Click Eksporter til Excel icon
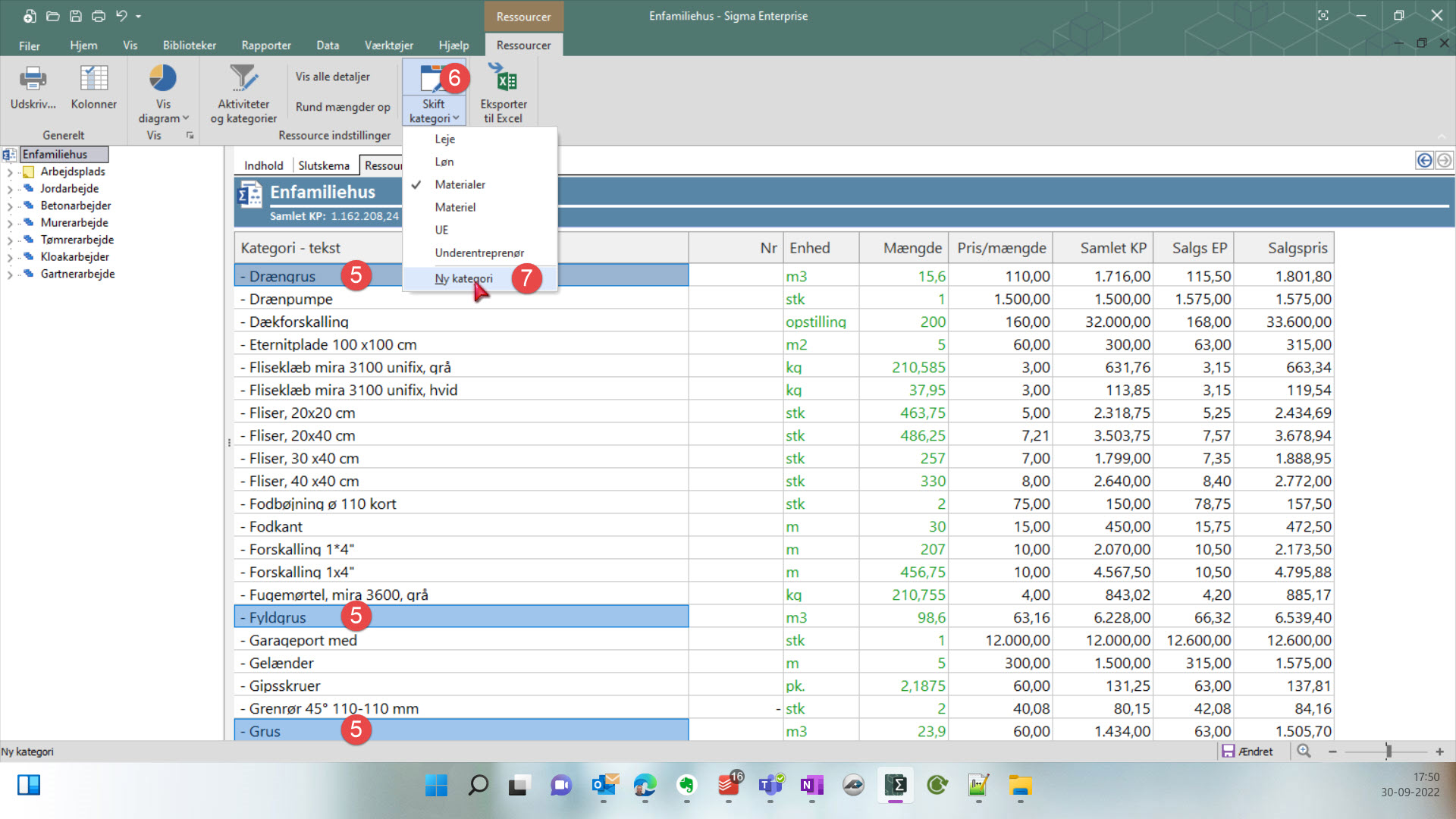 tap(503, 77)
